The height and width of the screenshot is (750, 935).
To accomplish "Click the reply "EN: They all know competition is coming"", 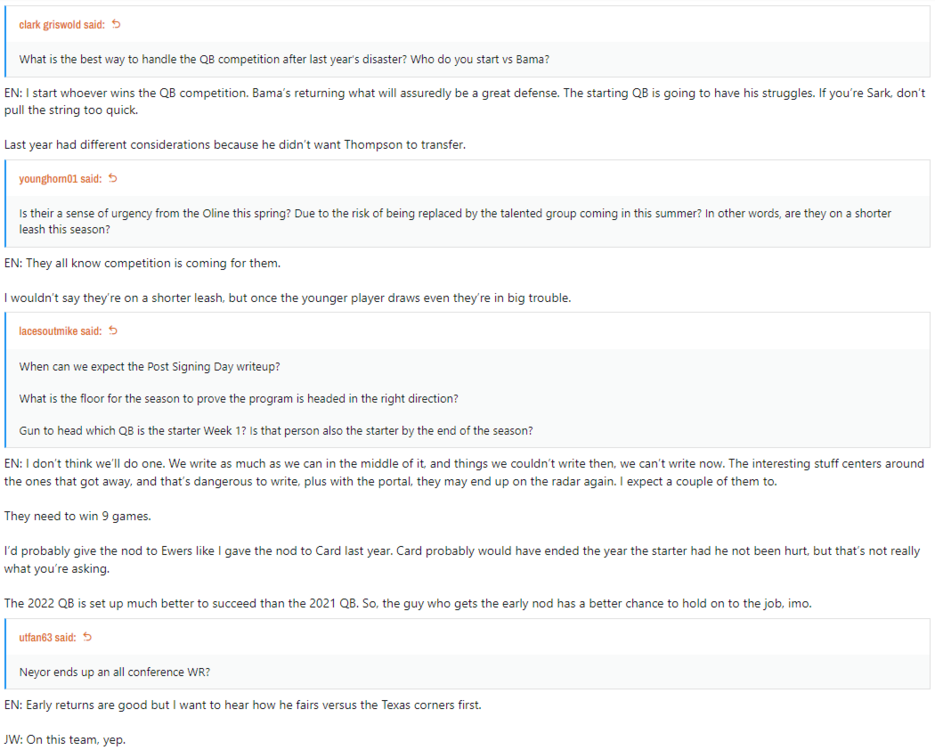I will point(142,263).
